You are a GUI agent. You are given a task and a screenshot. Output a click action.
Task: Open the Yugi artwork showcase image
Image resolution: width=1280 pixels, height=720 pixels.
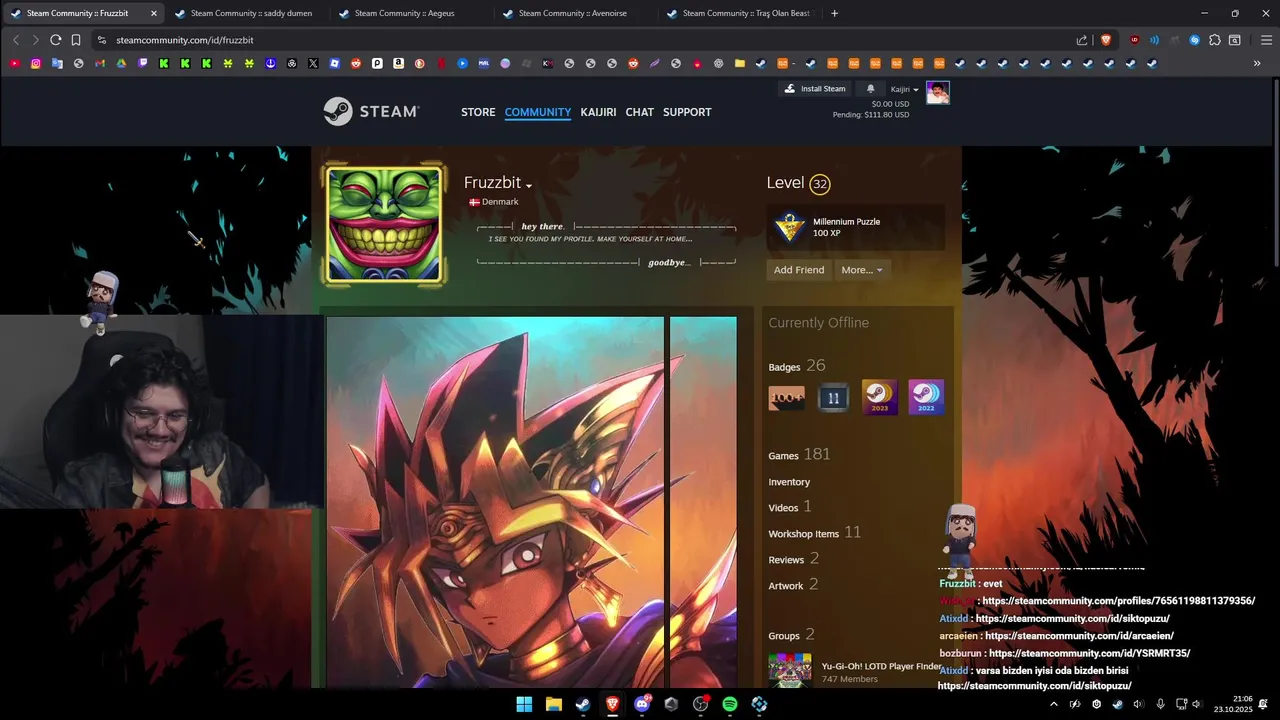495,502
